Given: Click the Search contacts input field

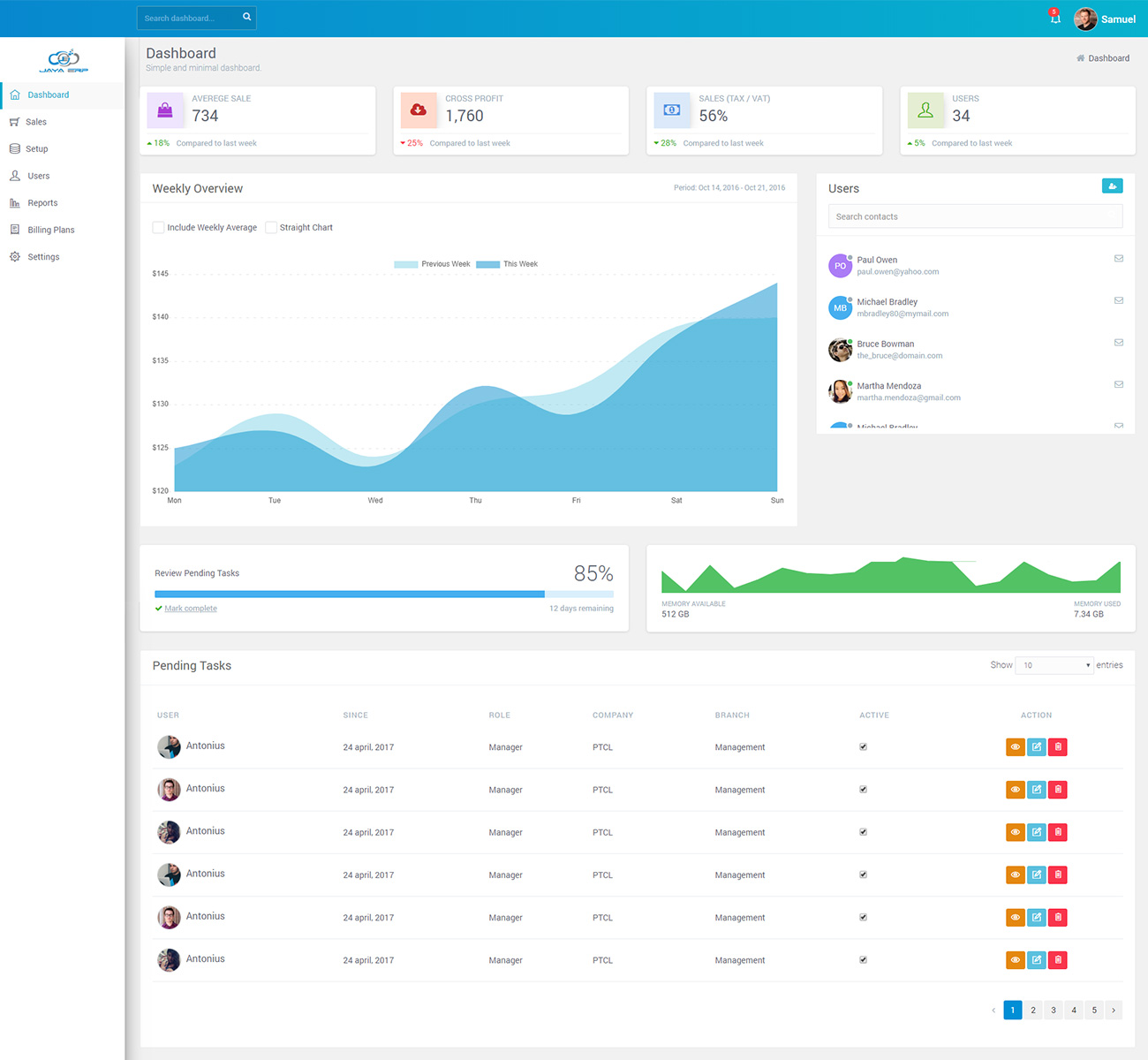Looking at the screenshot, I should click(975, 216).
